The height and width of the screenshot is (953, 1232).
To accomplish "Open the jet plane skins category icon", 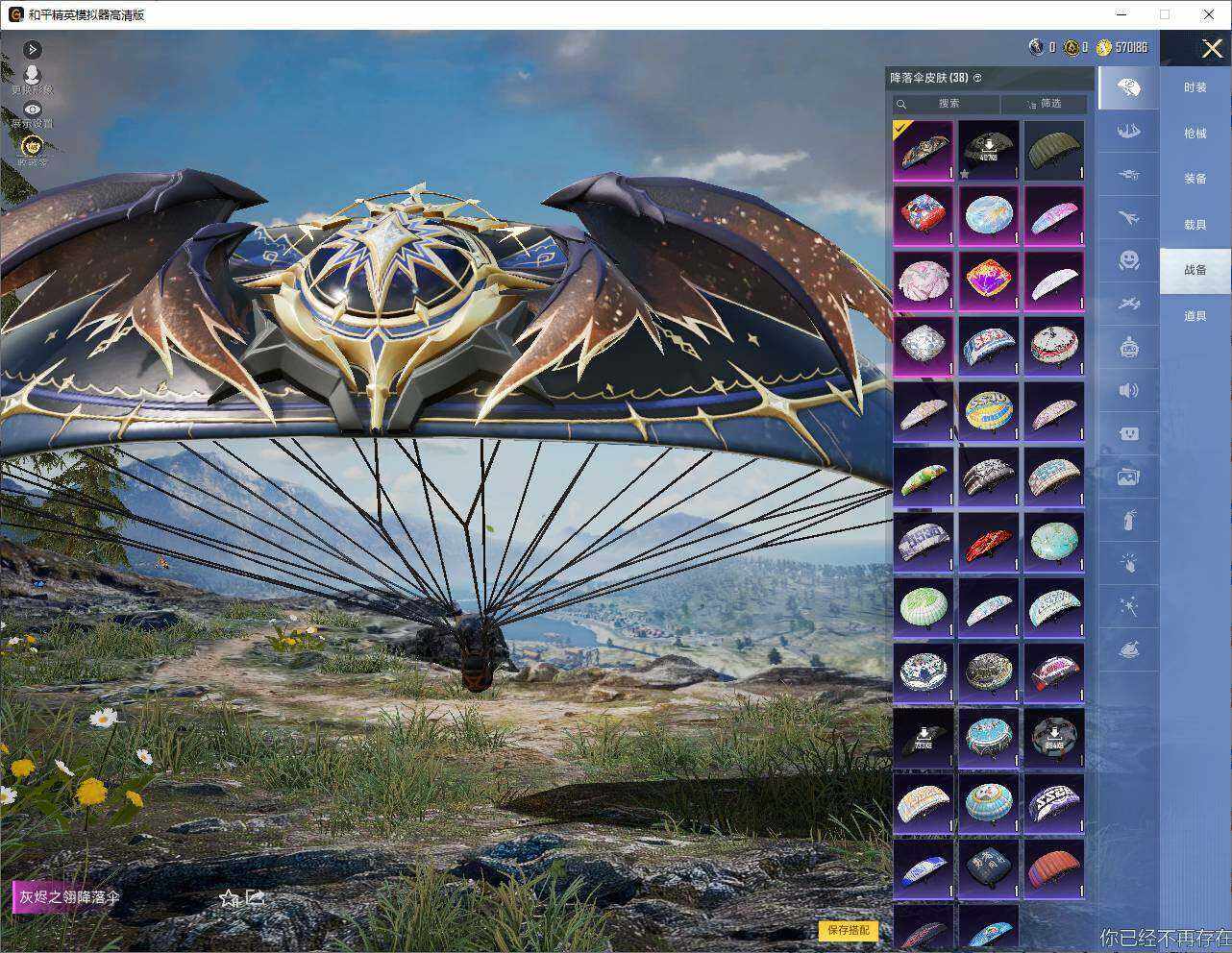I will coord(1128,218).
